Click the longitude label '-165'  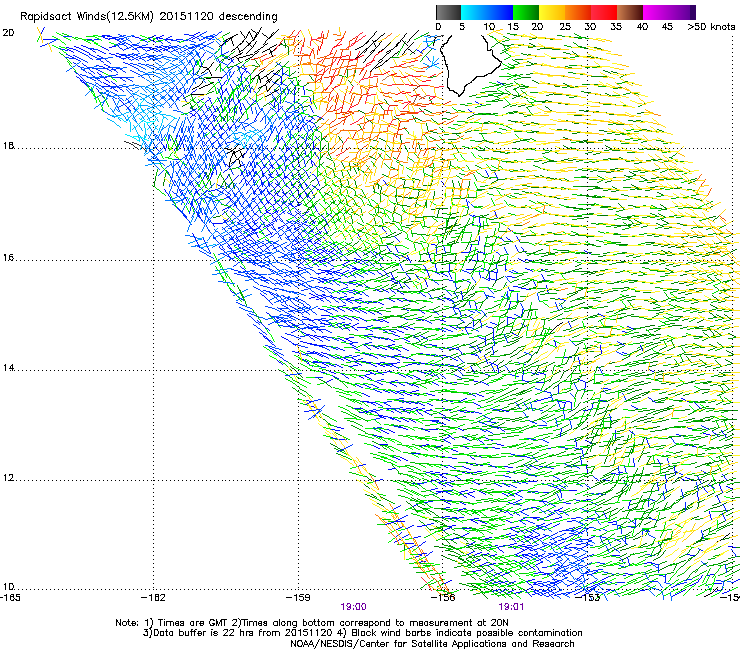pyautogui.click(x=10, y=598)
